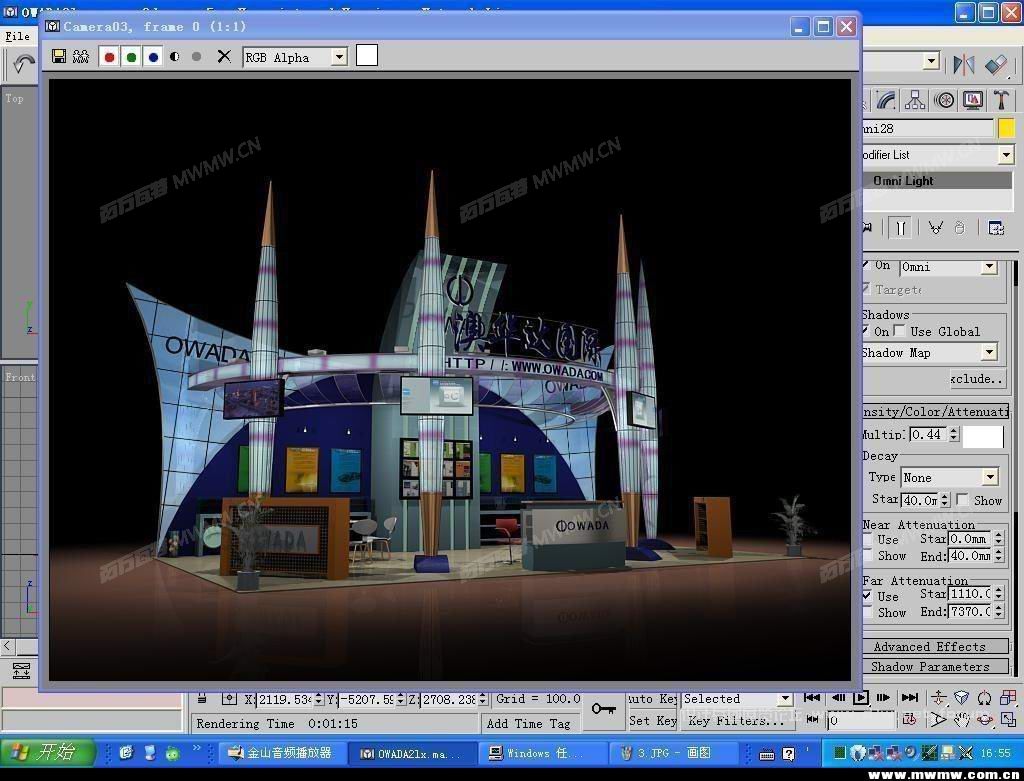This screenshot has width=1024, height=781.
Task: Click the Exclude button
Action: coord(977,379)
